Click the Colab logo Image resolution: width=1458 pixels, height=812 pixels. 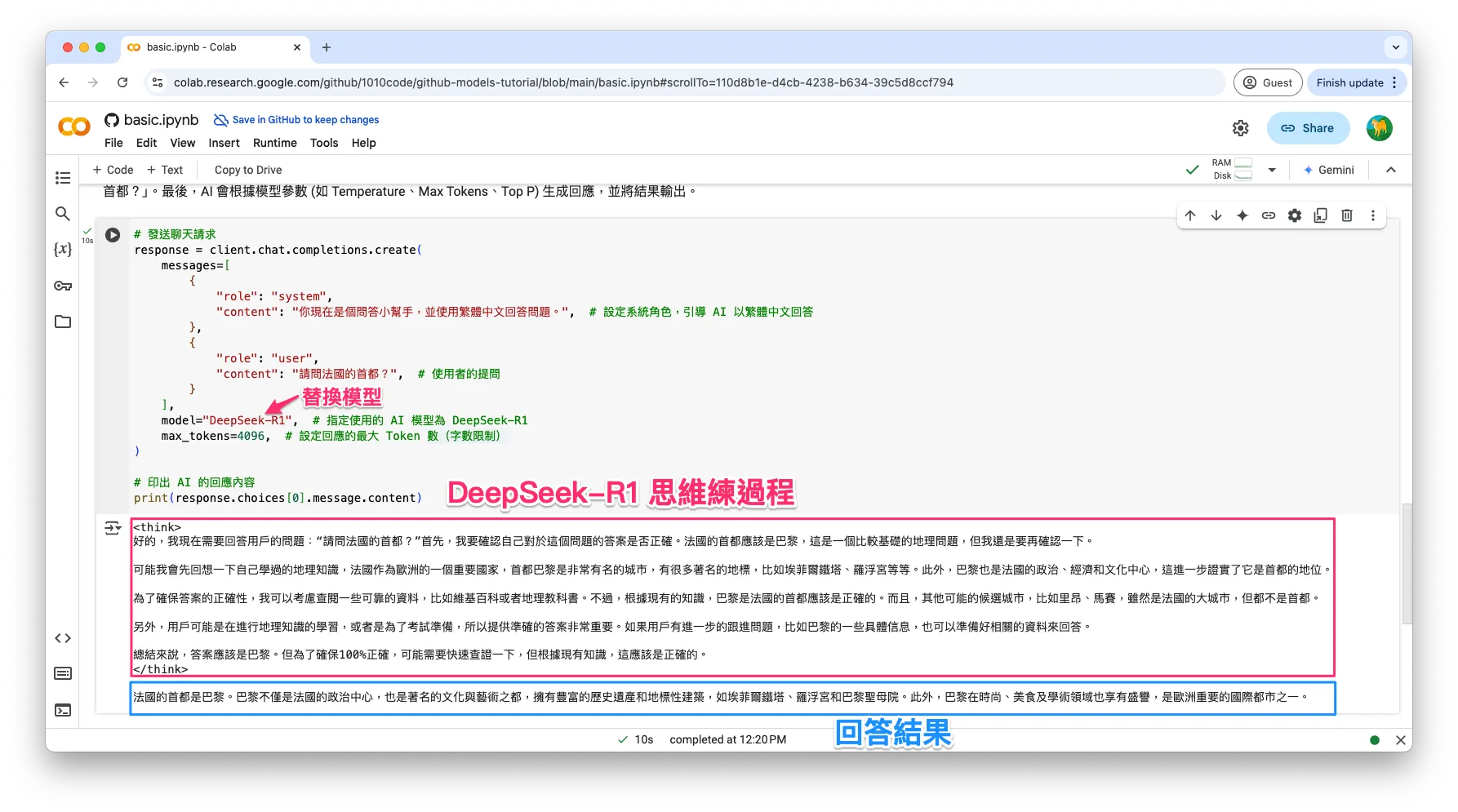[x=74, y=127]
